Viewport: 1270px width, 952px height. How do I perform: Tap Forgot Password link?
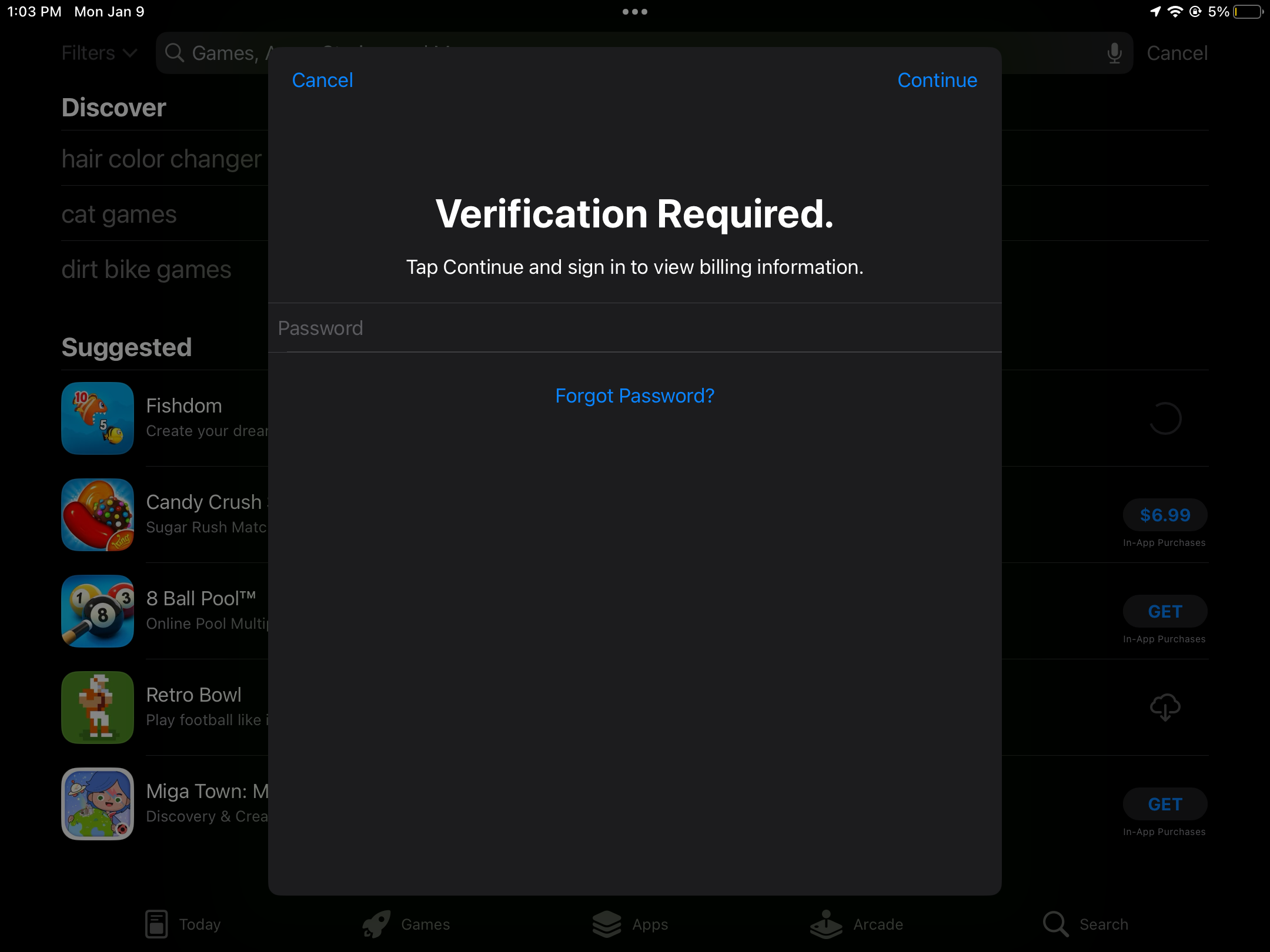tap(634, 396)
